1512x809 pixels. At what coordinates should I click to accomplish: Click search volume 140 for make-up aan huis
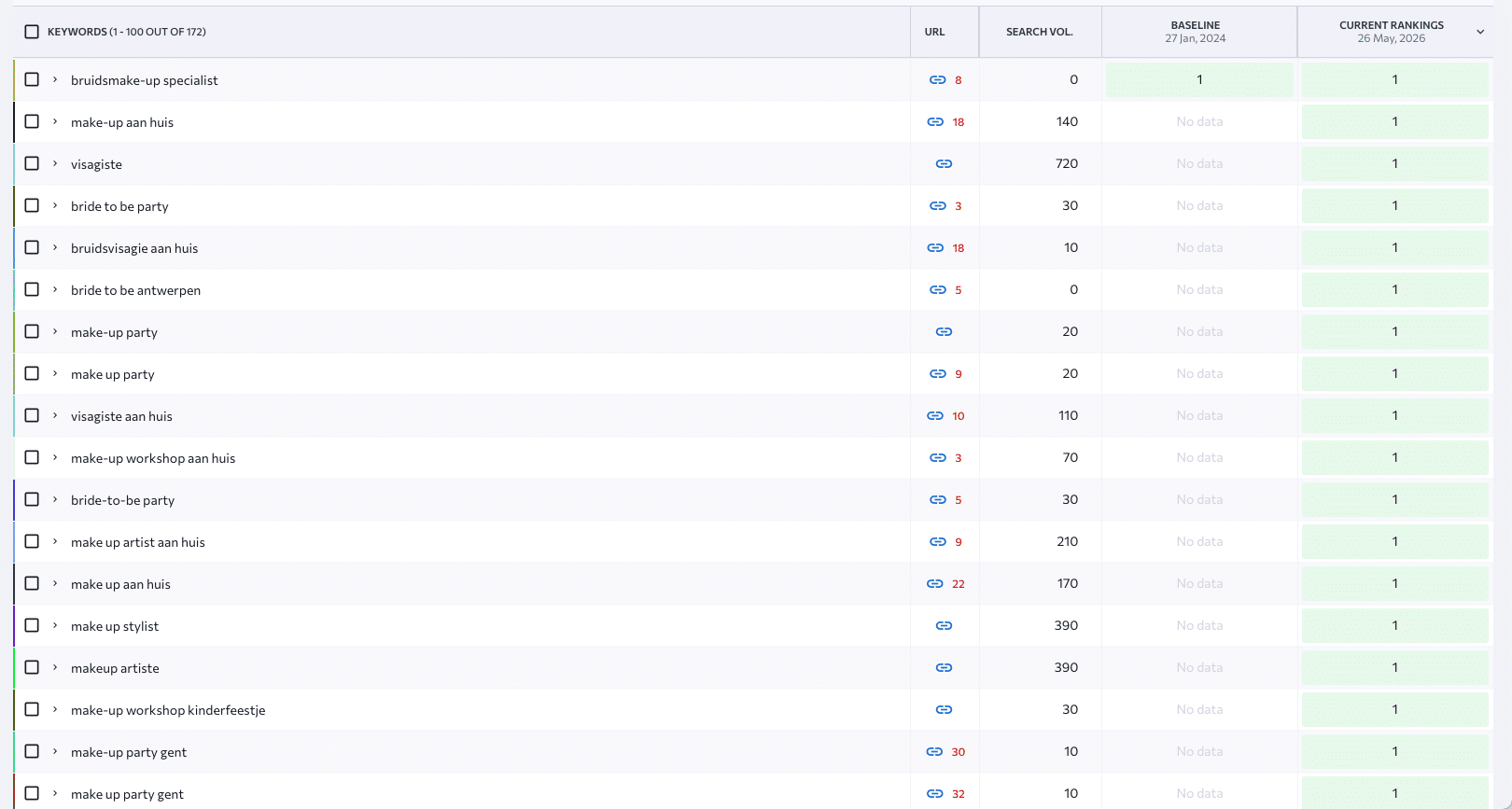click(x=1067, y=121)
